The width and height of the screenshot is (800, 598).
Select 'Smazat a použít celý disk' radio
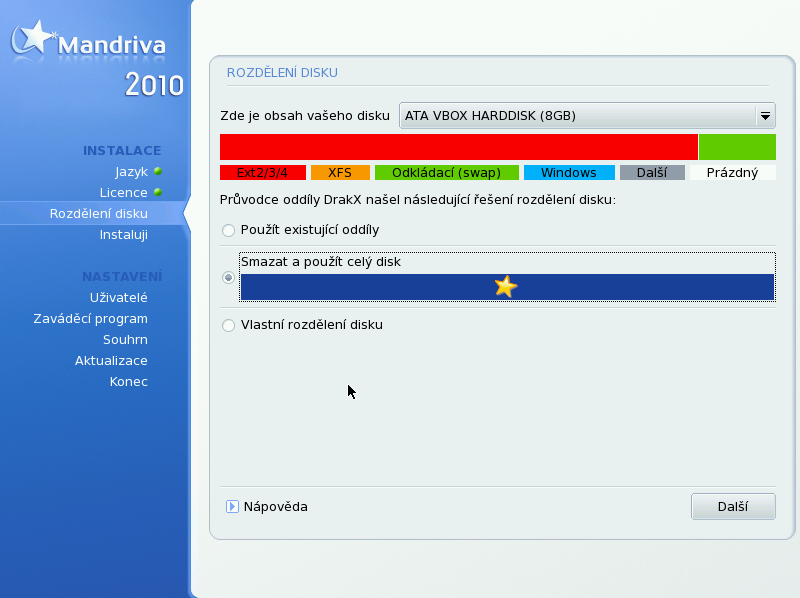[x=229, y=278]
